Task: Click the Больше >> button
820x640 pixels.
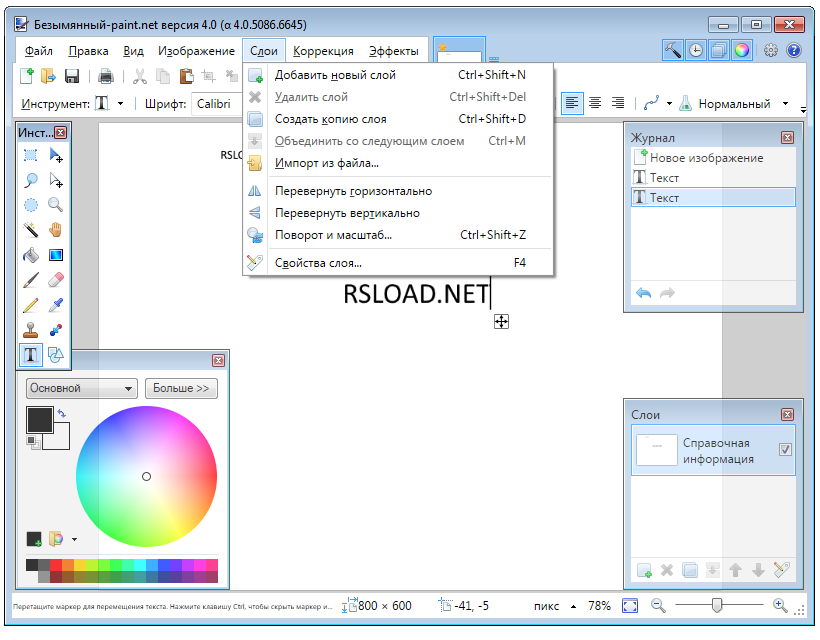Action: [181, 388]
